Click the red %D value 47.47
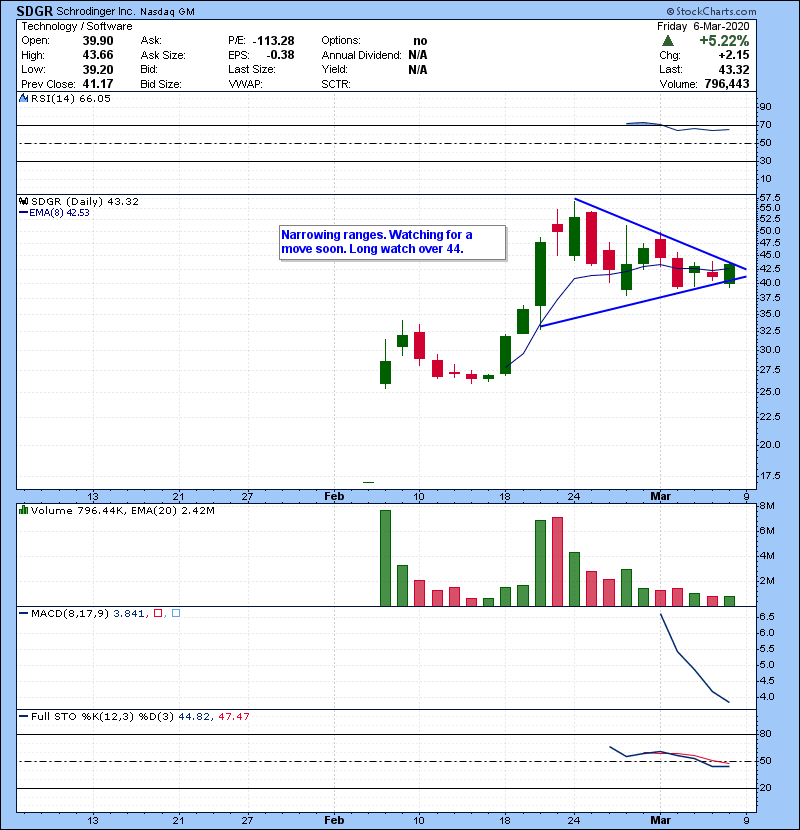This screenshot has width=800, height=830. (233, 716)
